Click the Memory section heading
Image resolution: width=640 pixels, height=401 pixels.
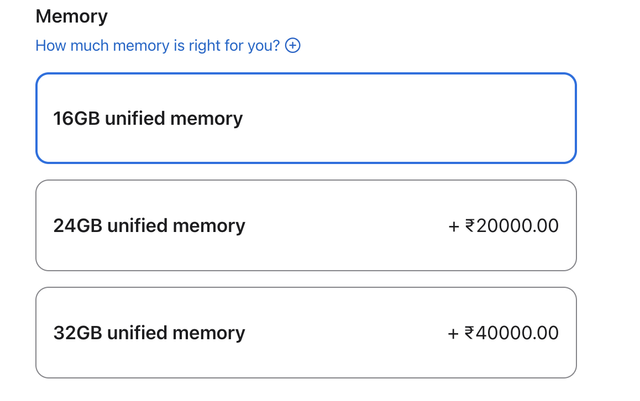pyautogui.click(x=71, y=16)
